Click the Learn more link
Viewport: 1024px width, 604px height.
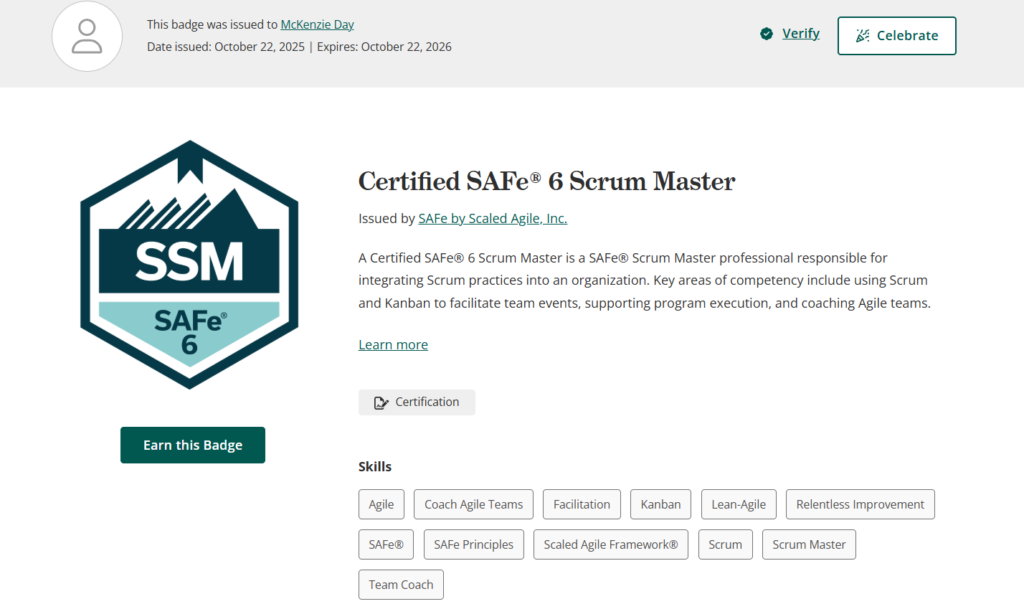coord(393,345)
